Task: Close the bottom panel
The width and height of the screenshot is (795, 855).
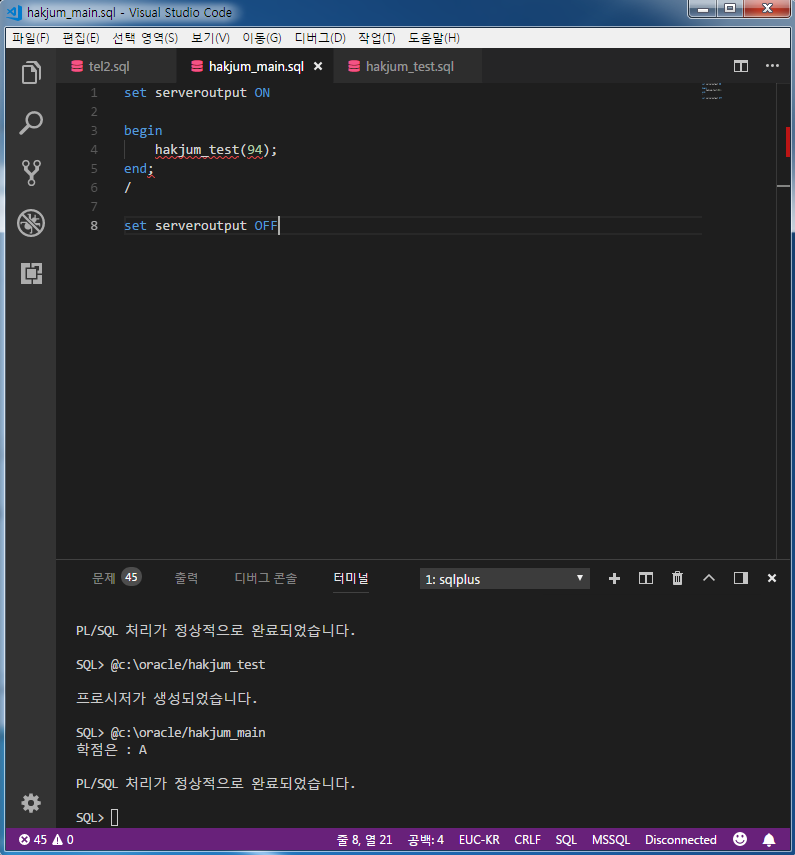Action: click(x=772, y=578)
